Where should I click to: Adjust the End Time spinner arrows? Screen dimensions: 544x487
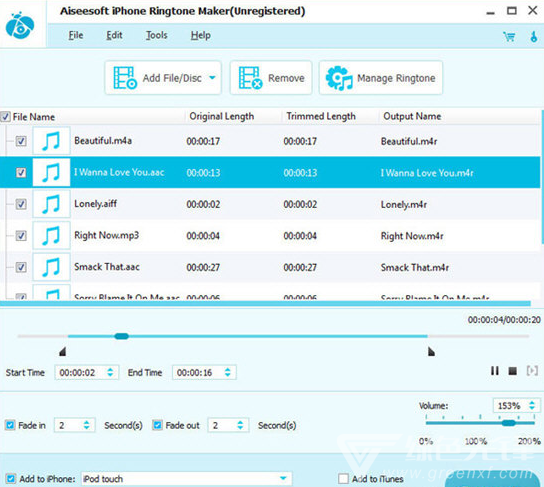point(228,373)
